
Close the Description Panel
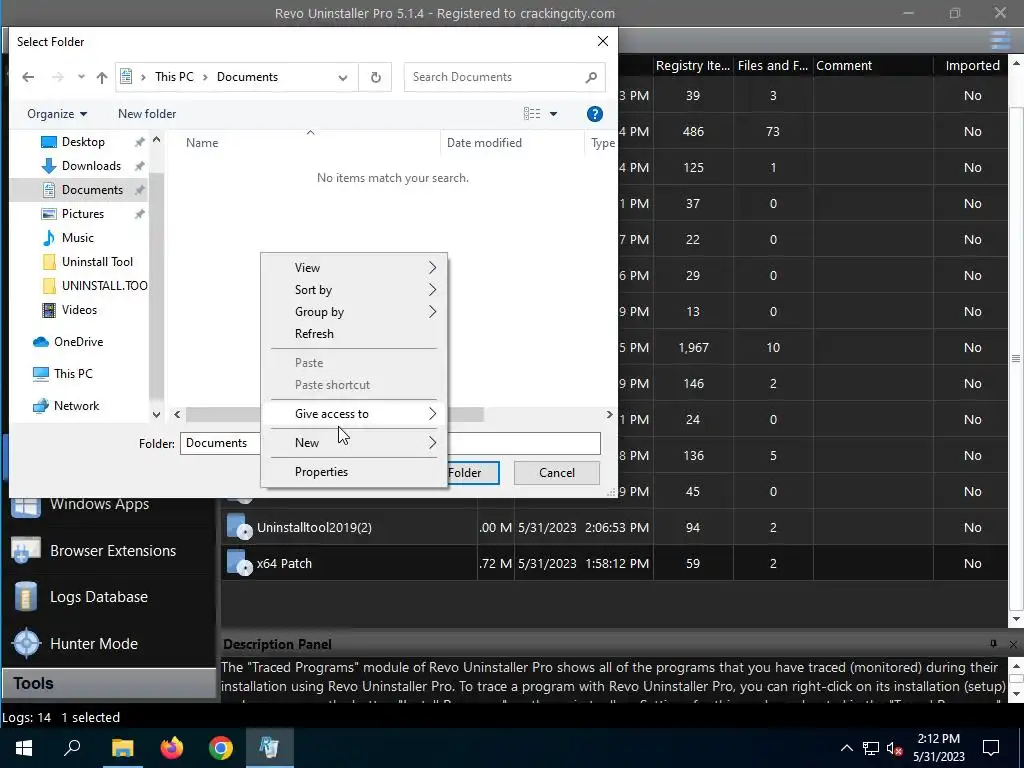[x=1014, y=644]
